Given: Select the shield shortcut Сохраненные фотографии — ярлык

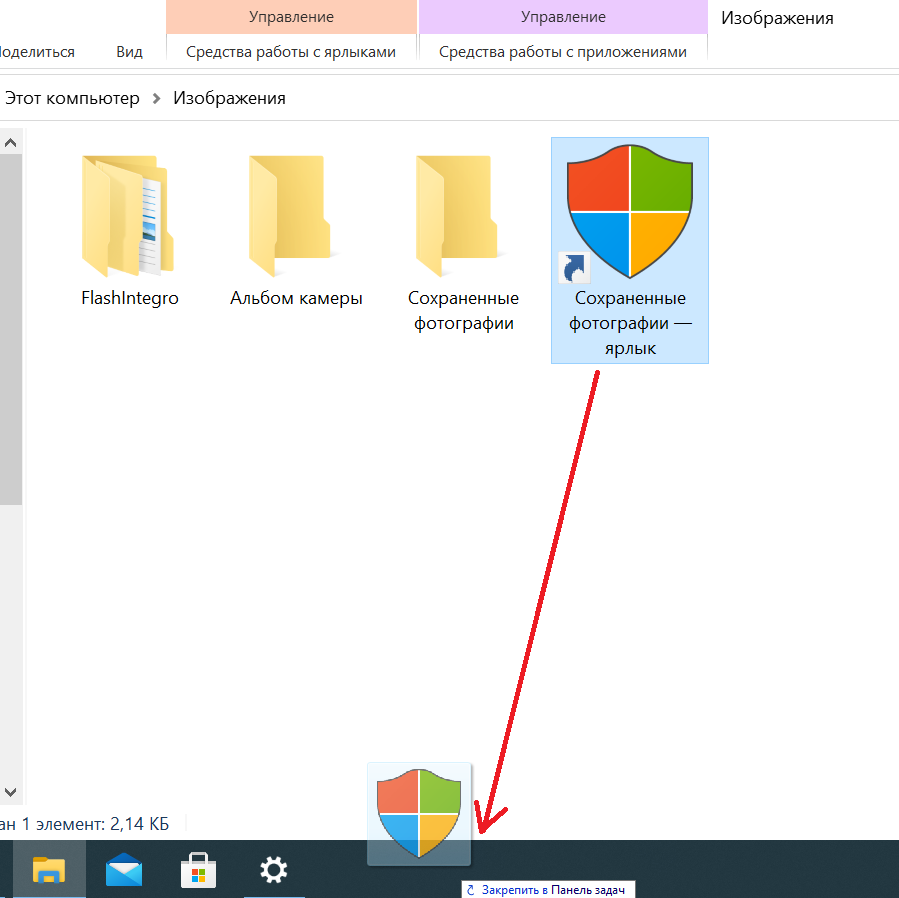Looking at the screenshot, I should [630, 250].
